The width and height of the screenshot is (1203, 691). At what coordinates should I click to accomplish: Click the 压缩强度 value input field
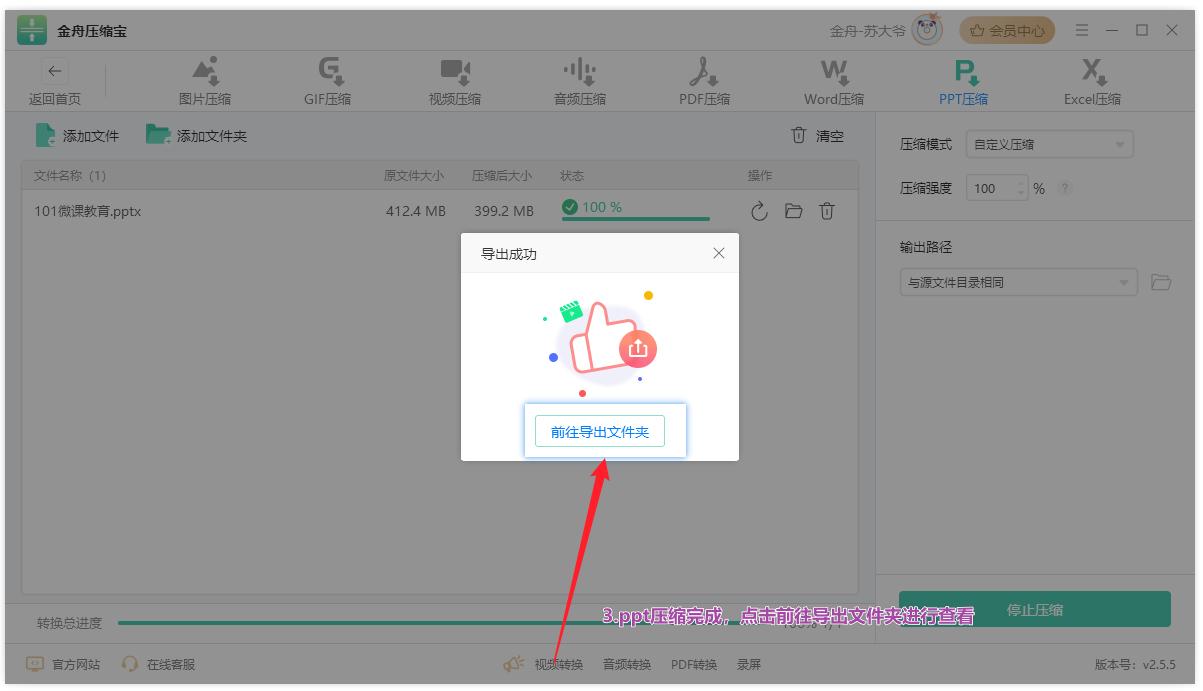pyautogui.click(x=989, y=188)
